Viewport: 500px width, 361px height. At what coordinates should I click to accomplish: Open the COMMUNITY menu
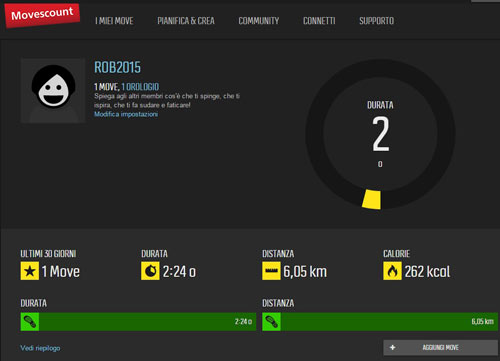tap(259, 21)
